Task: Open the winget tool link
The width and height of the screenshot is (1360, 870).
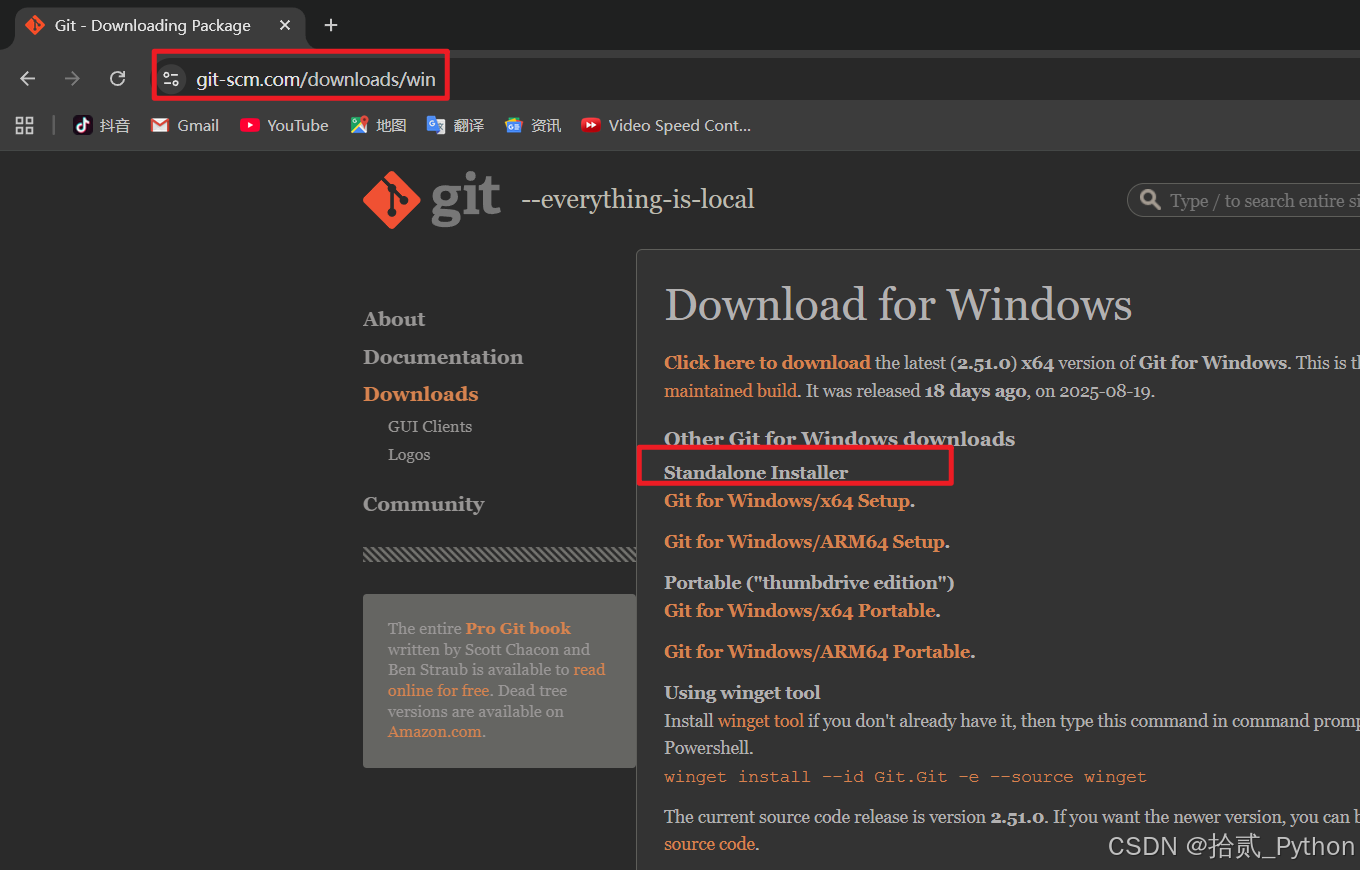Action: (761, 721)
